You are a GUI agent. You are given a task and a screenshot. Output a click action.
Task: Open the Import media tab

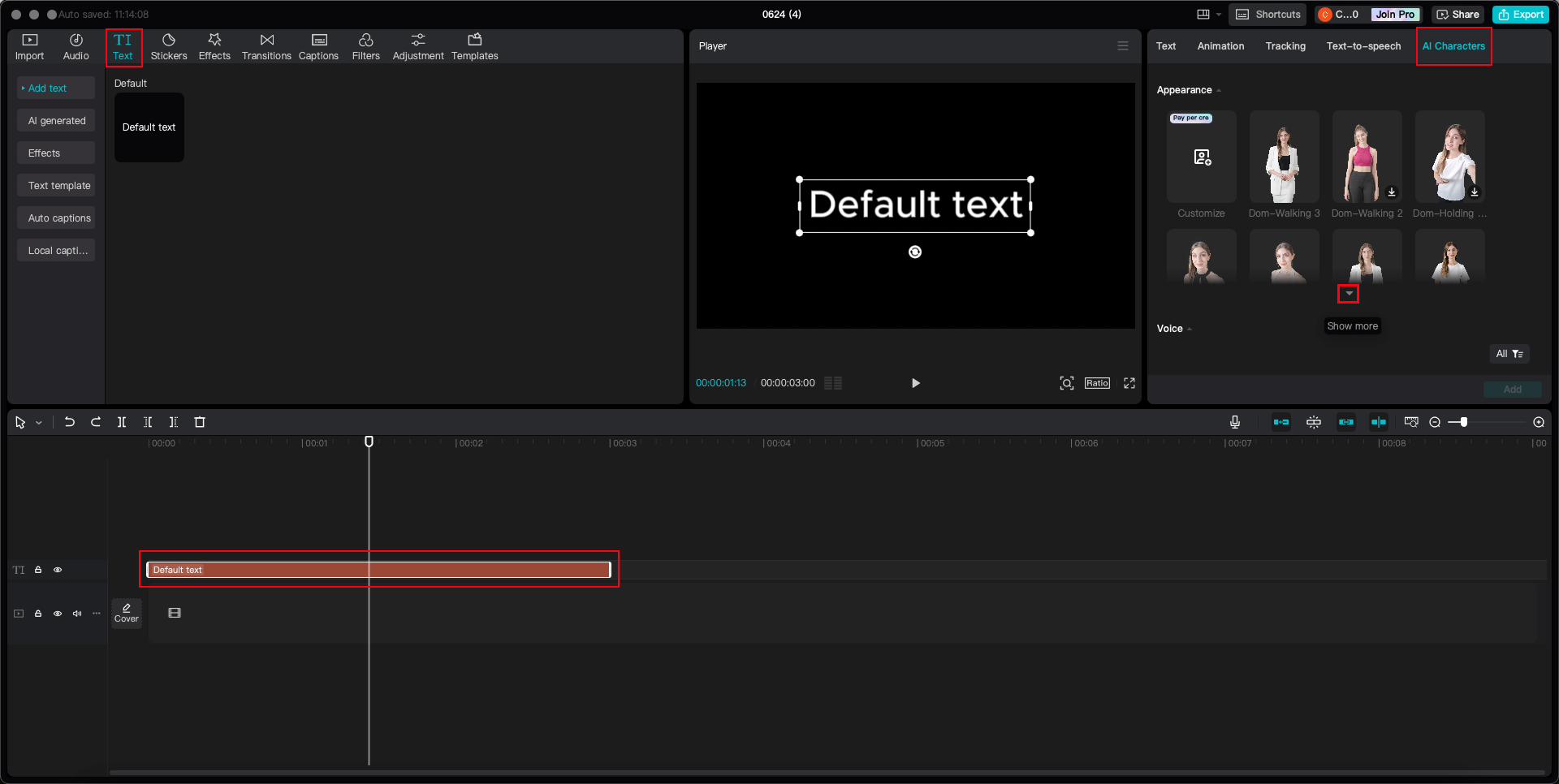(x=29, y=47)
